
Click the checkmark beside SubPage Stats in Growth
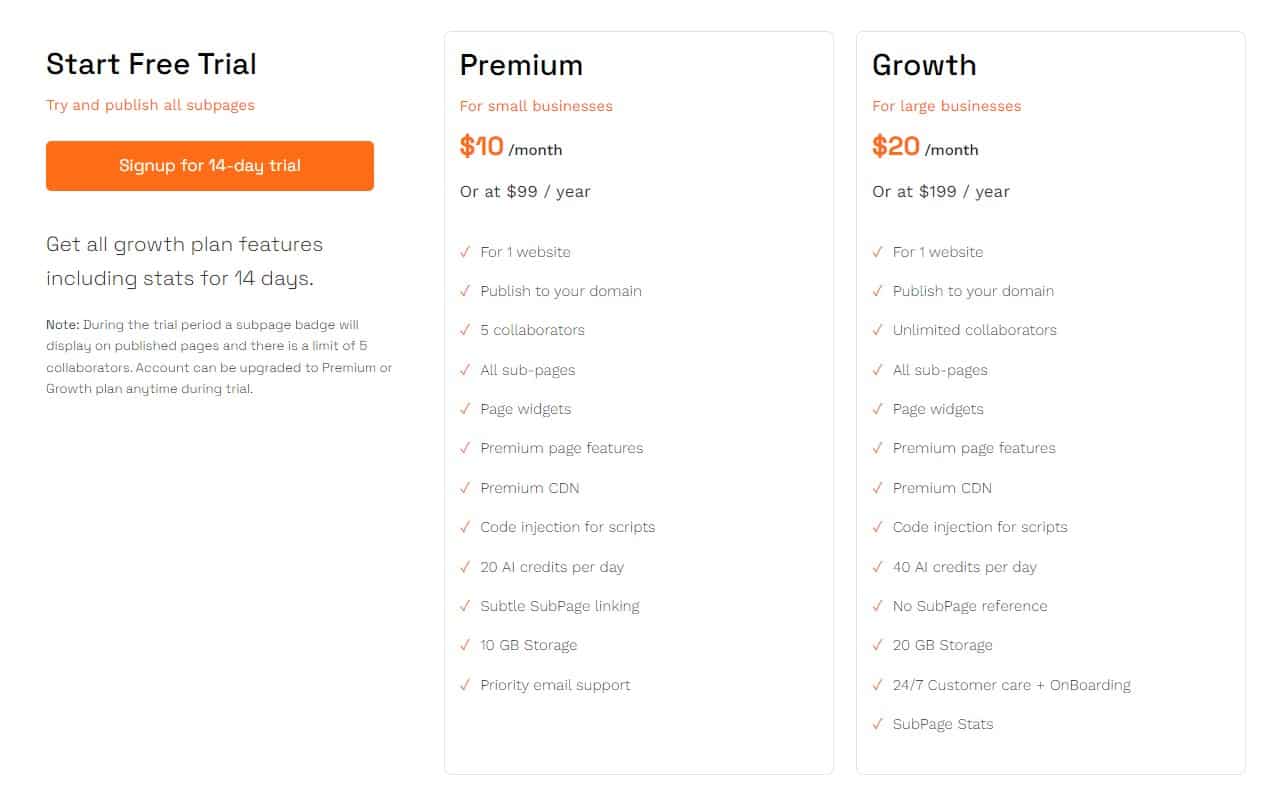pos(879,724)
